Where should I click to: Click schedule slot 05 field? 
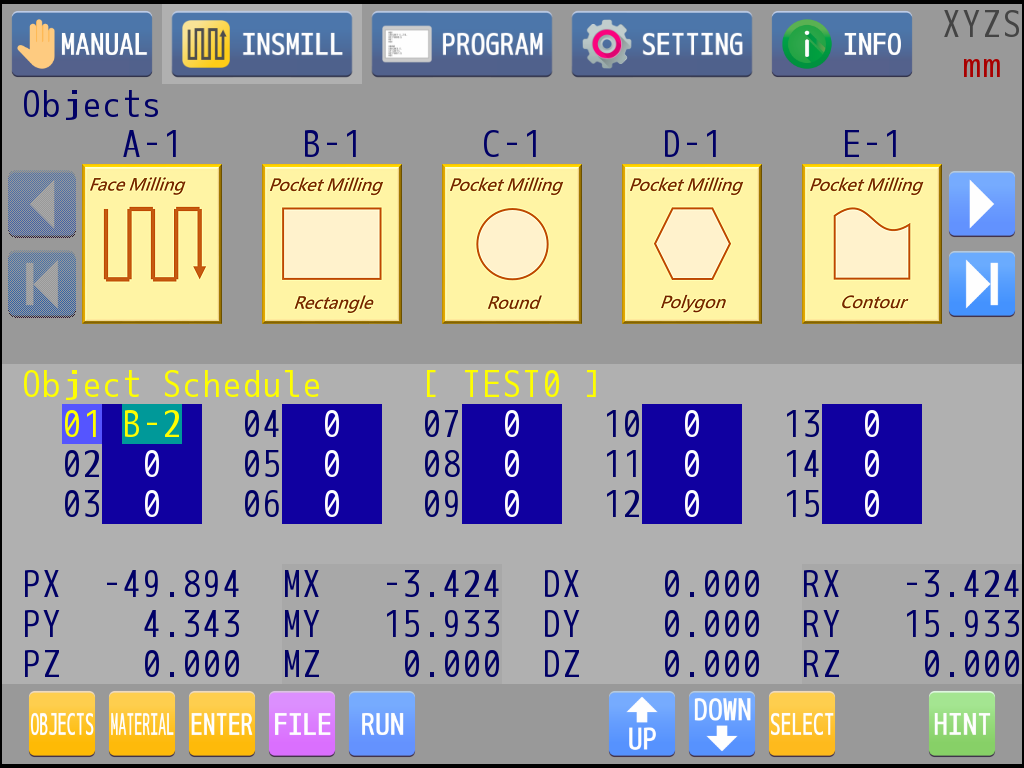331,465
